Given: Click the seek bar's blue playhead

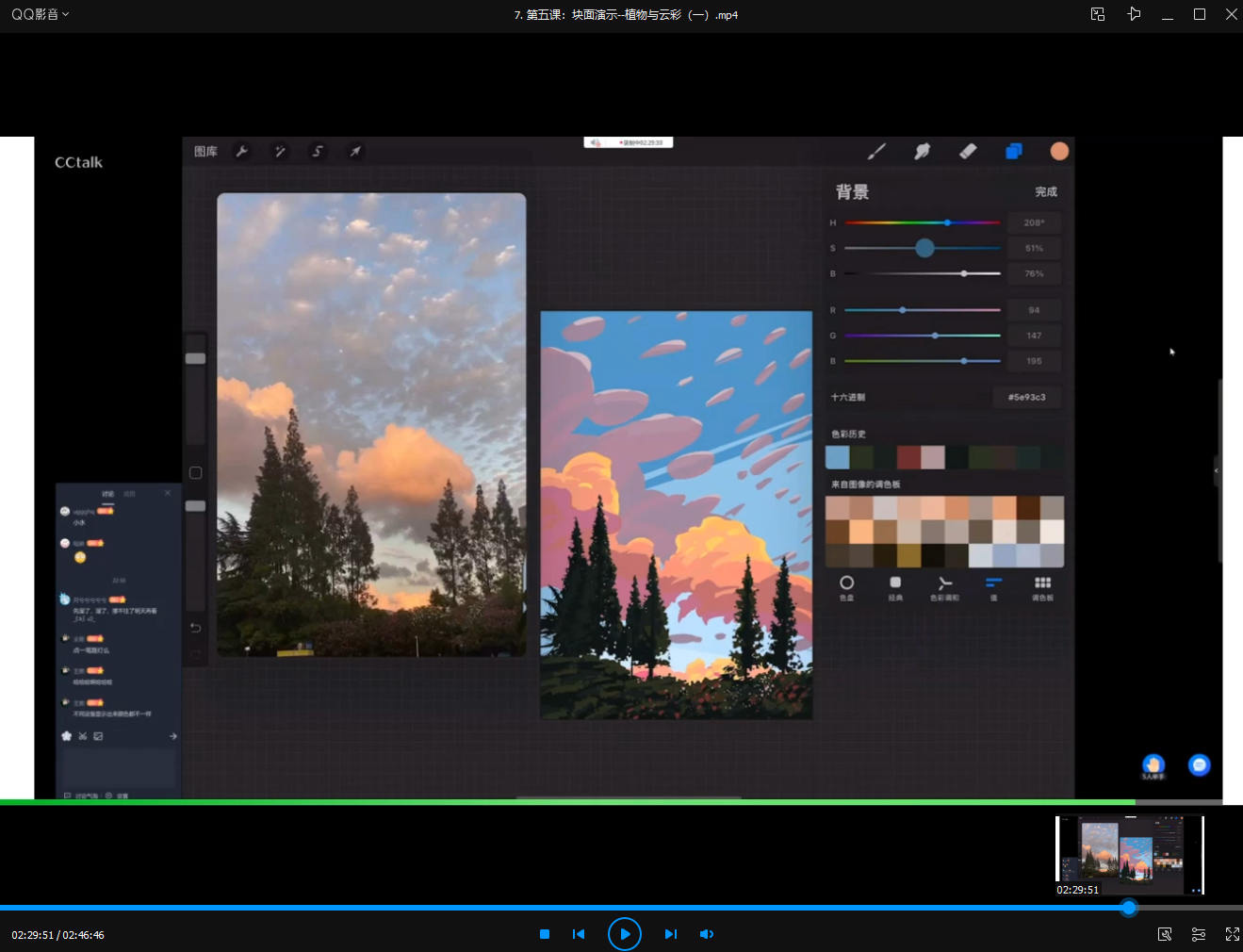Looking at the screenshot, I should click(1128, 908).
